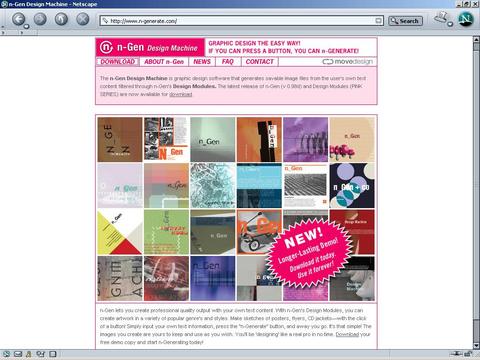Click the Forward navigation button
The image size is (480, 360).
(x=40, y=19)
